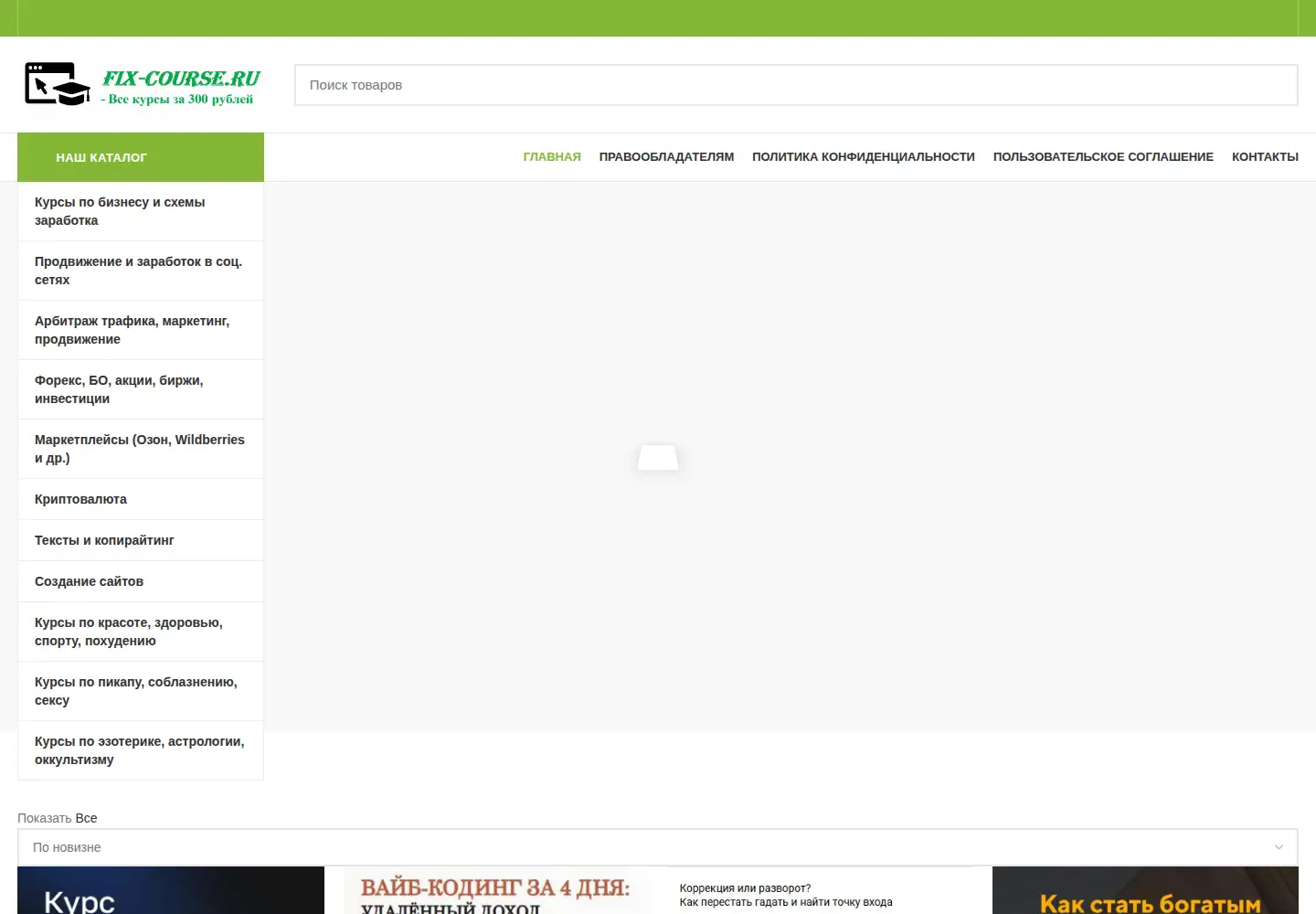This screenshot has height=914, width=1316.
Task: Open the 'Контакты' menu item
Action: 1265,157
